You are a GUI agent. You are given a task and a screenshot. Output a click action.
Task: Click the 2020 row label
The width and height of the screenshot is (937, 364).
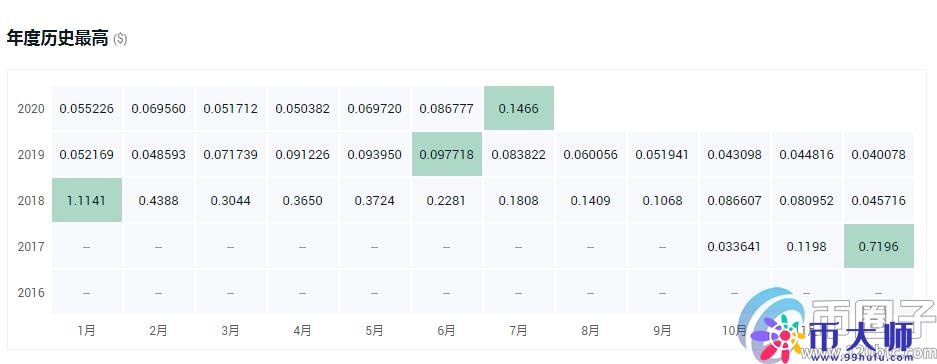point(31,109)
